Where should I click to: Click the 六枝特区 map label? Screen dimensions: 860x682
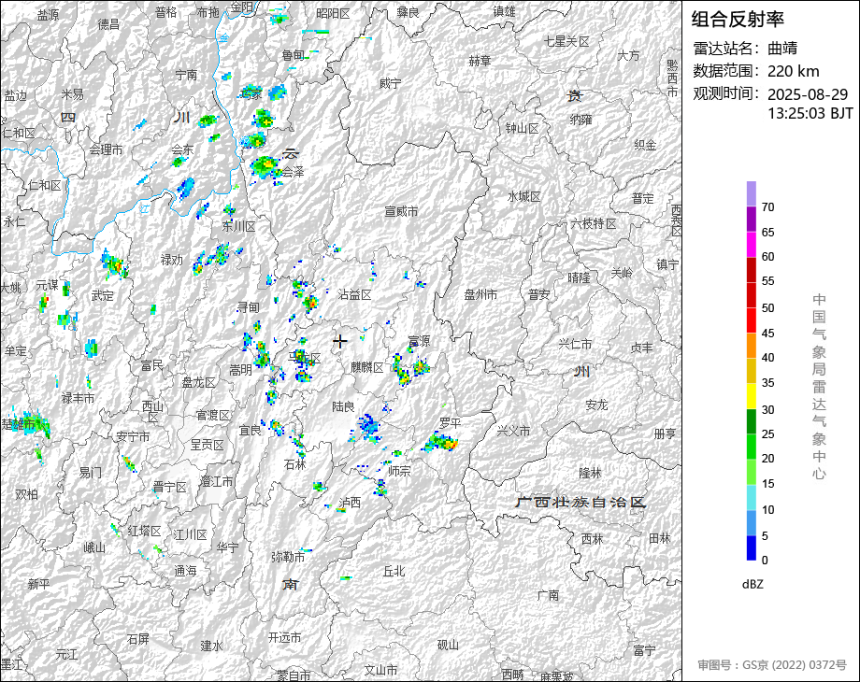tap(593, 223)
